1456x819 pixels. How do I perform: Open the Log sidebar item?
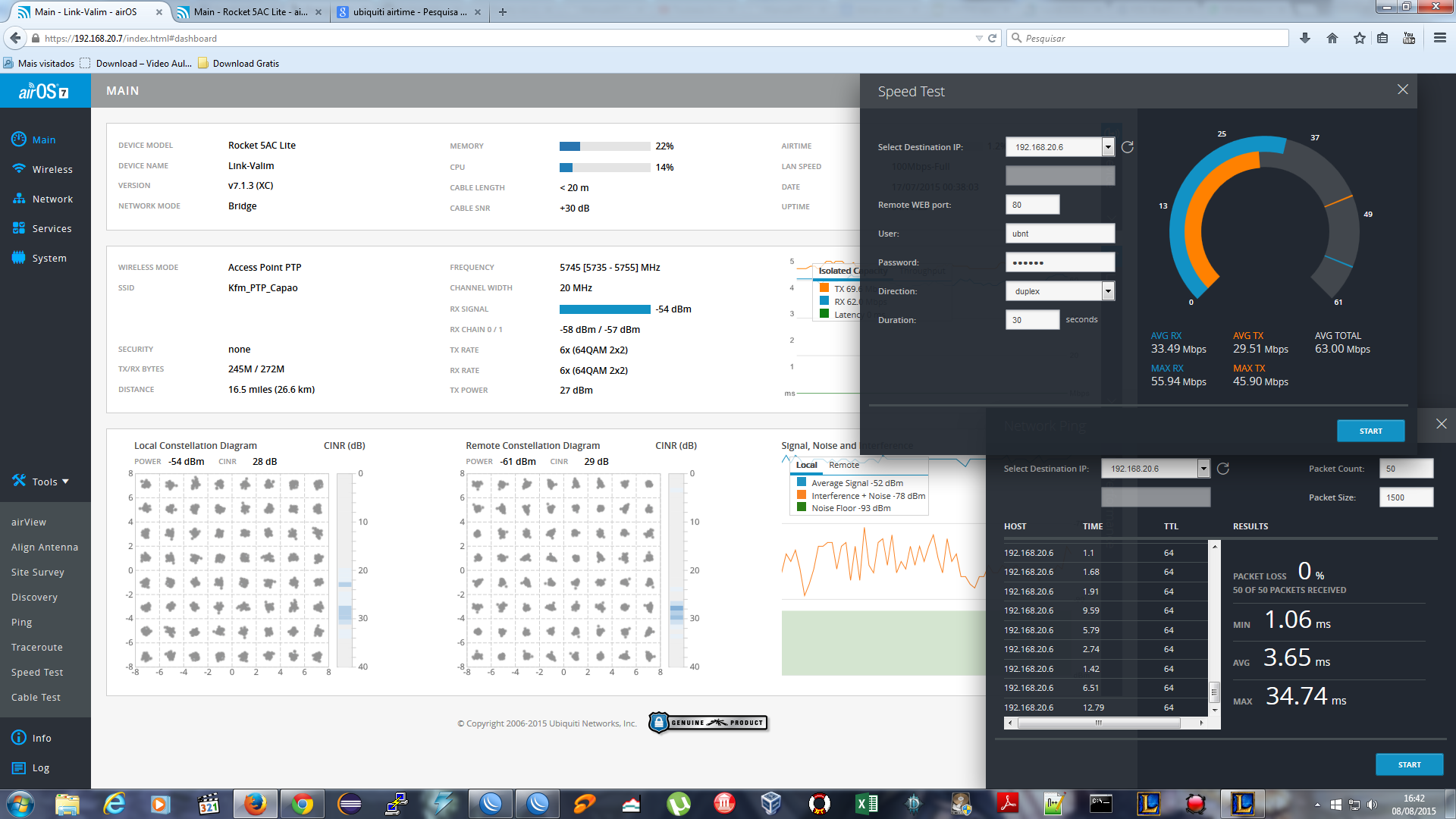tap(40, 767)
